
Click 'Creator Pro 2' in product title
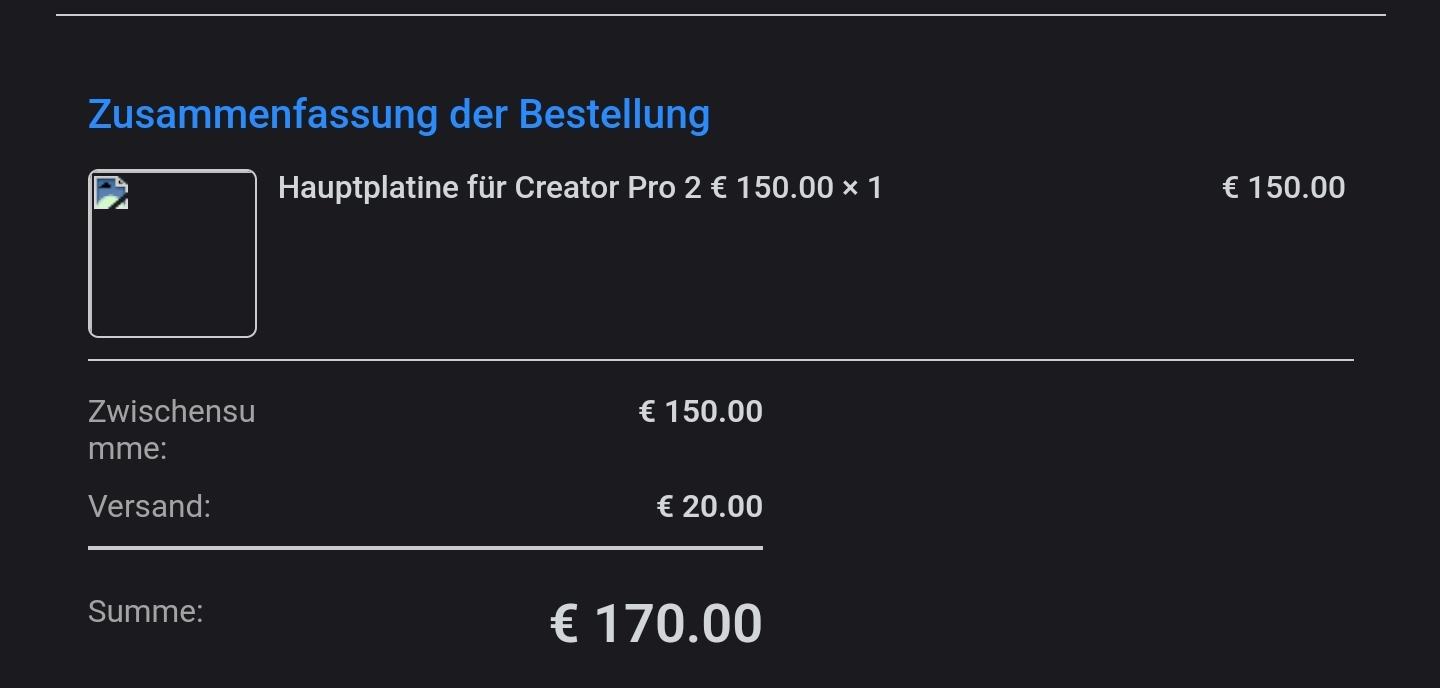coord(608,188)
